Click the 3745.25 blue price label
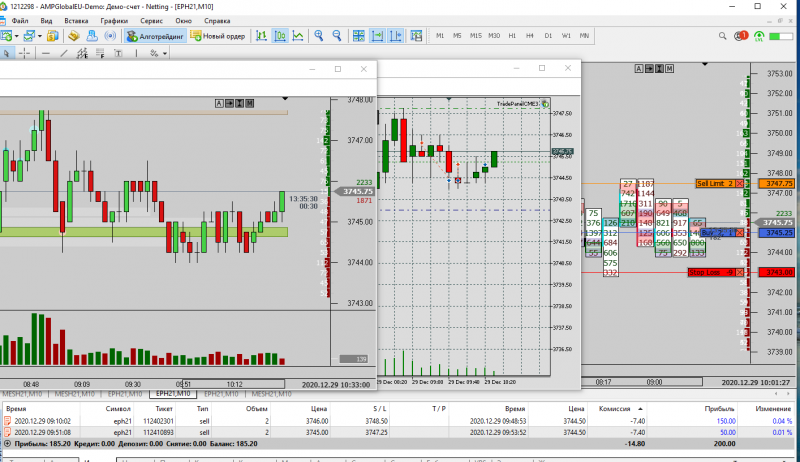The height and width of the screenshot is (462, 800). pyautogui.click(x=777, y=233)
